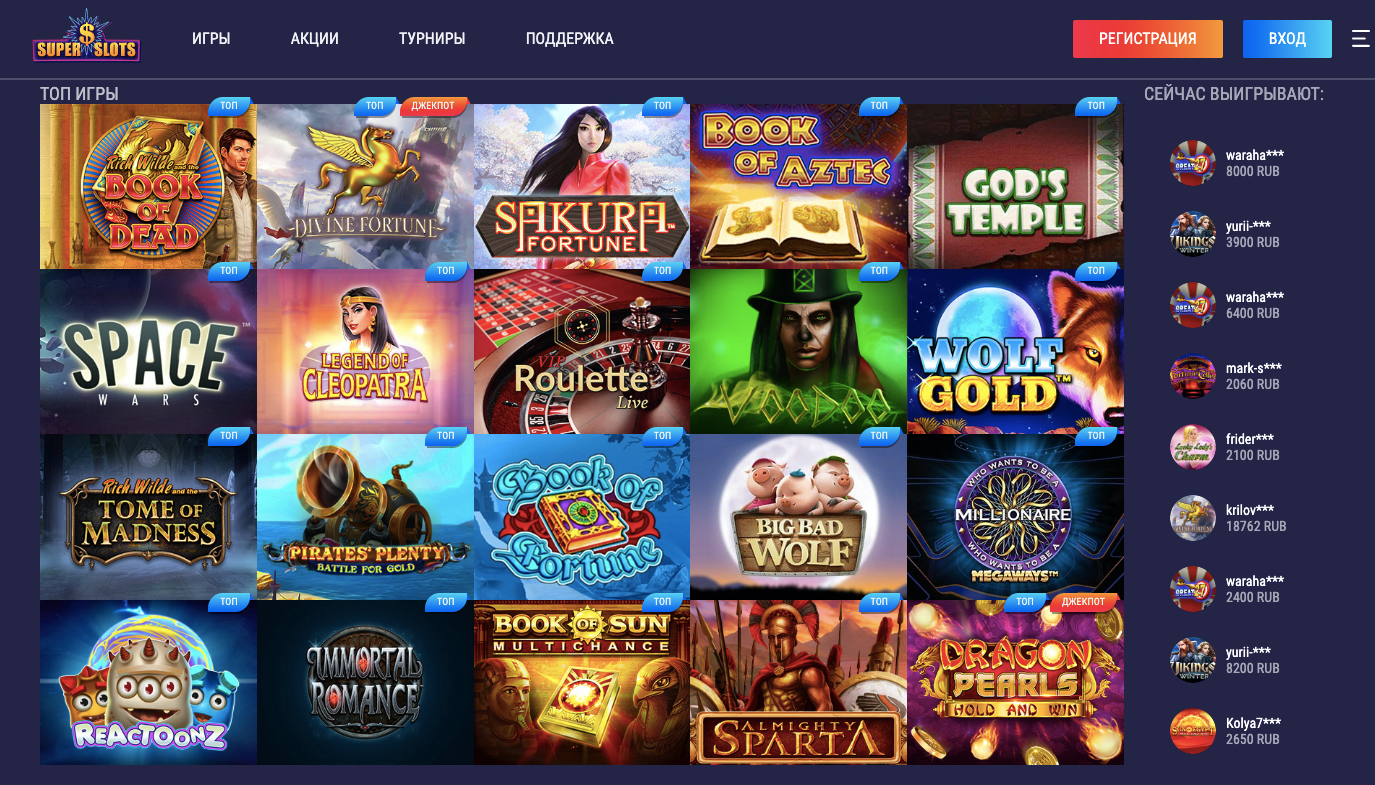Image resolution: width=1375 pixels, height=785 pixels.
Task: Click frider*** Lucky Lady's Charm avatar
Action: pyautogui.click(x=1192, y=447)
